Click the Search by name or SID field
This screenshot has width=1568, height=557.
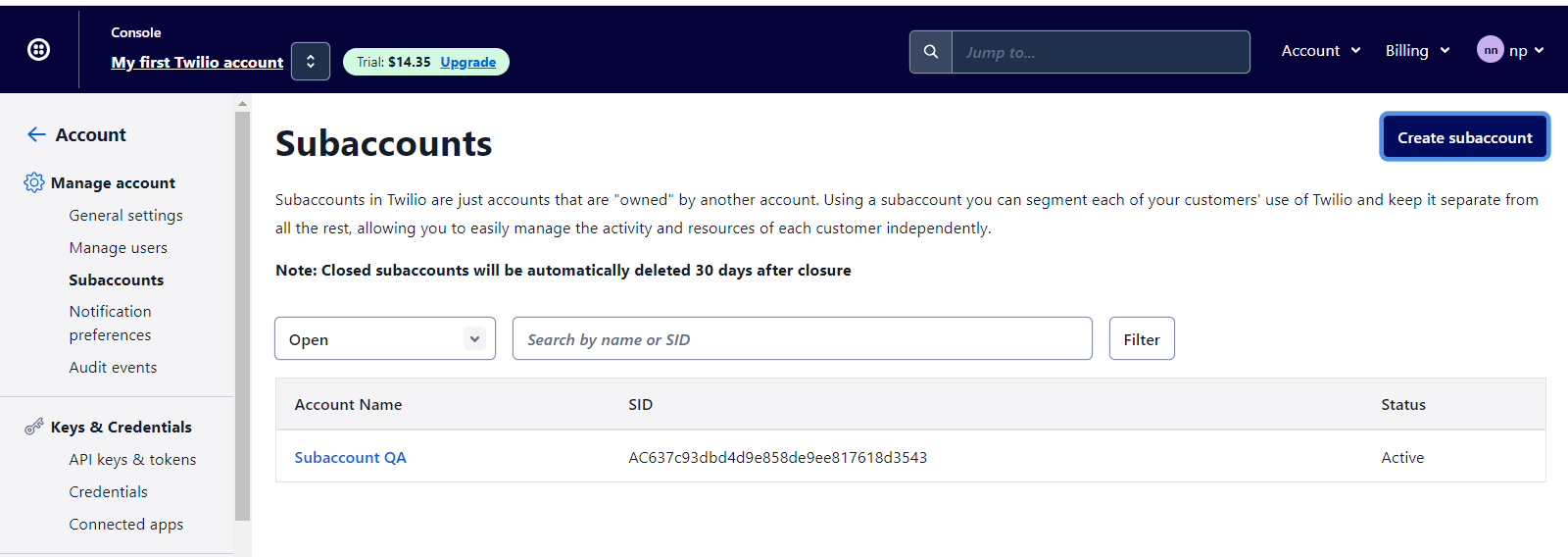(x=802, y=339)
